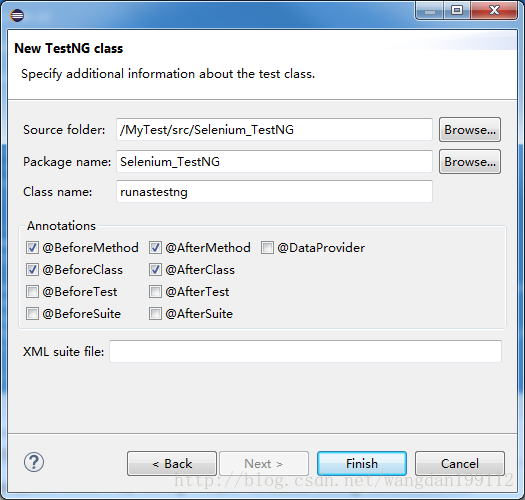Focus the Class name text field

tap(274, 192)
